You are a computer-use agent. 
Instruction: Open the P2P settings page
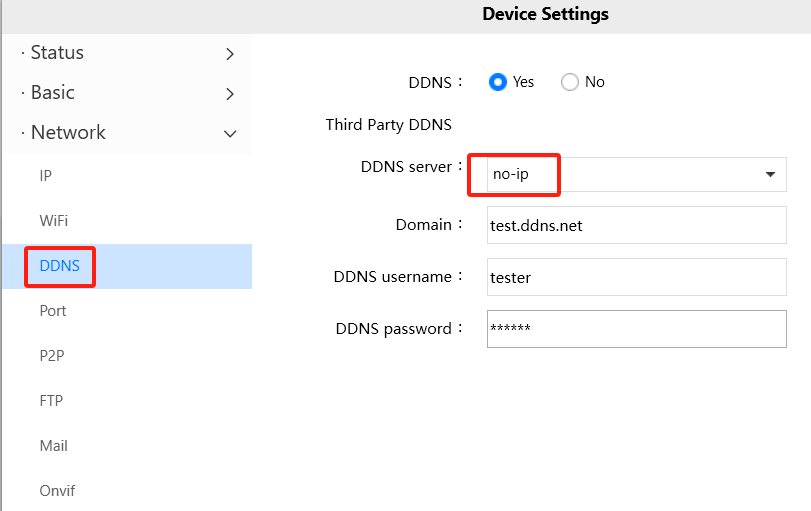point(52,356)
